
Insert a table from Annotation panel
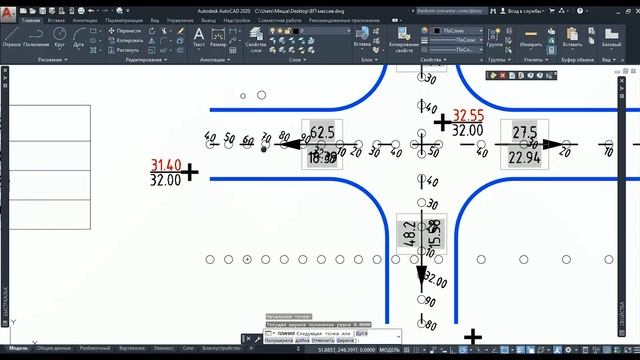233,50
